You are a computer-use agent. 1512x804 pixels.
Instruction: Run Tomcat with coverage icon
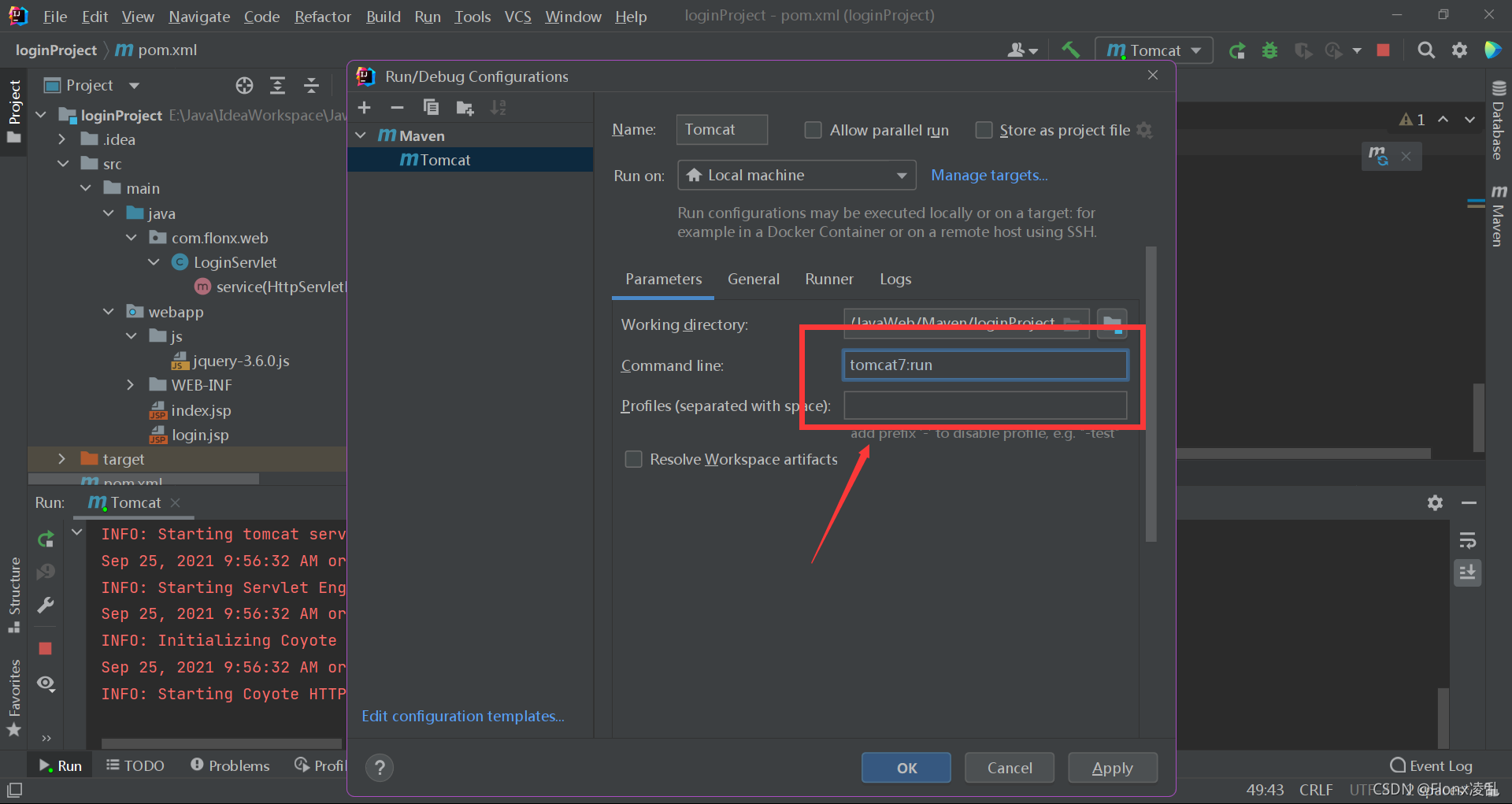(x=1303, y=50)
